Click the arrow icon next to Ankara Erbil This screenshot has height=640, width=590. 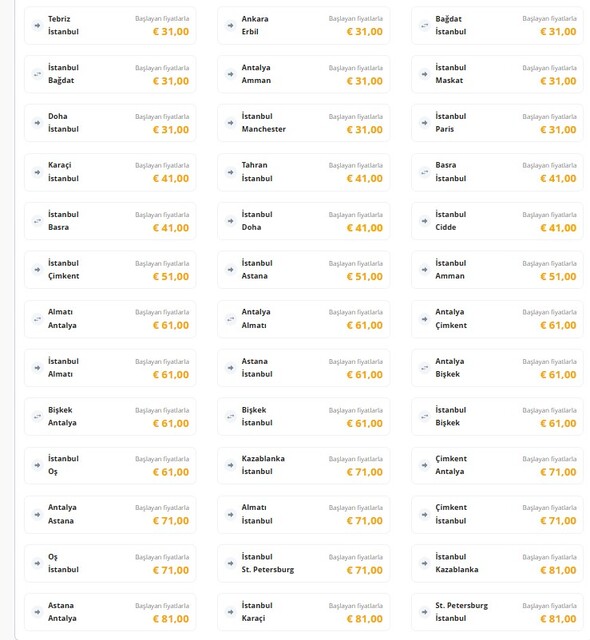231,25
